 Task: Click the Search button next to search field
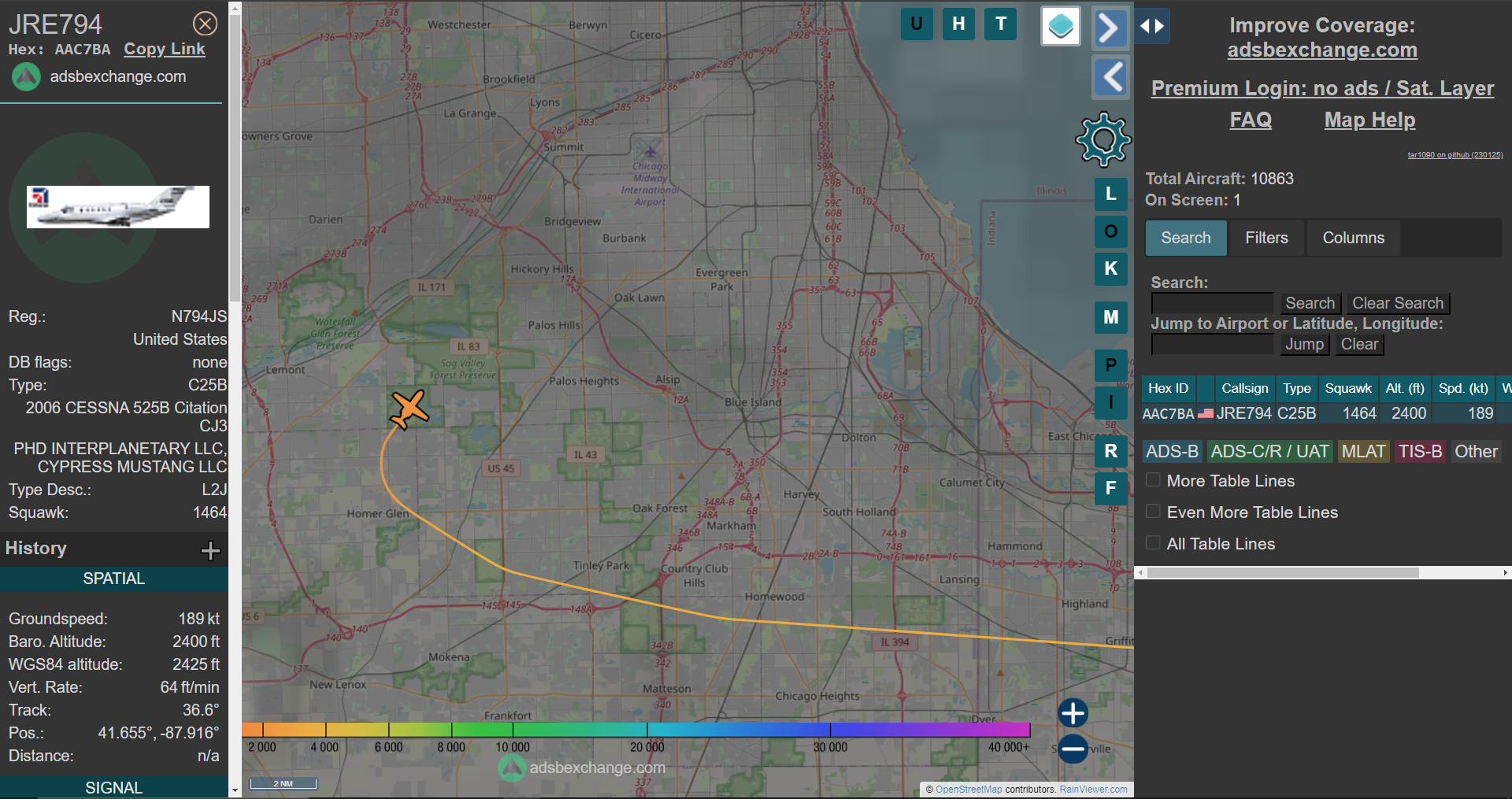pos(1310,303)
